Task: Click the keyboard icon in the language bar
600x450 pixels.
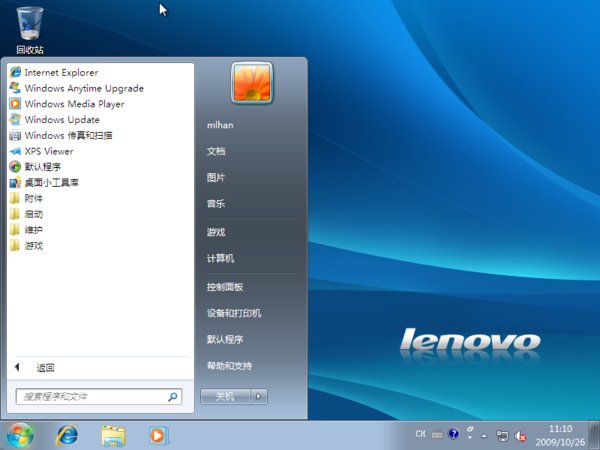Action: coord(437,435)
